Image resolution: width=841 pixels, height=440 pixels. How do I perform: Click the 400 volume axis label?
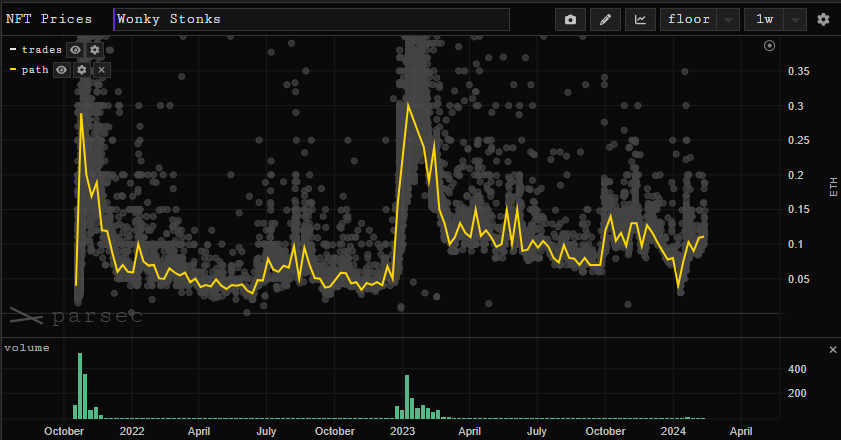click(797, 369)
